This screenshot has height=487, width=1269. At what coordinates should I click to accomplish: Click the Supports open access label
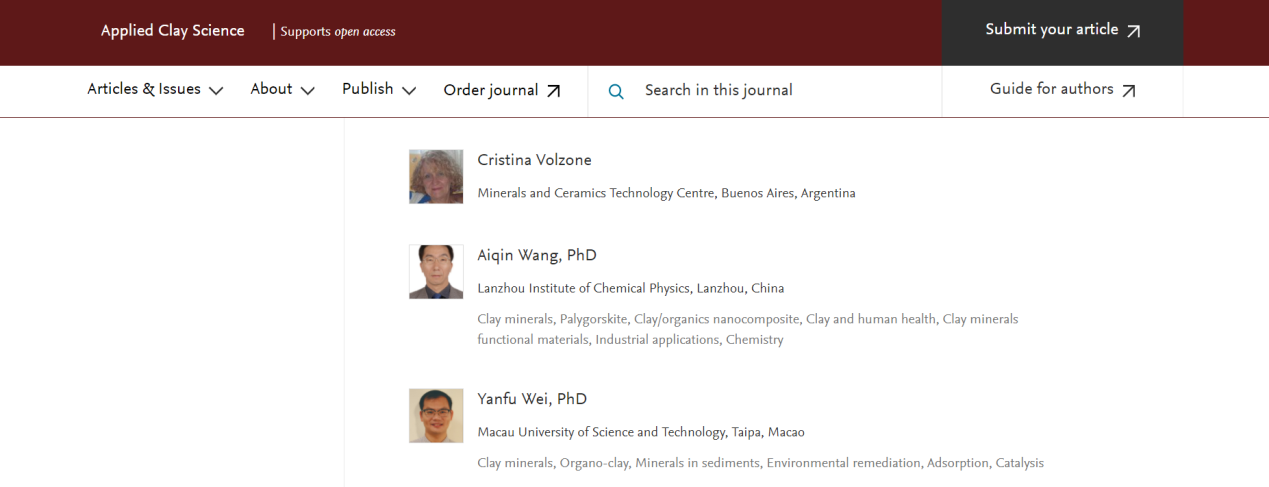tap(338, 32)
